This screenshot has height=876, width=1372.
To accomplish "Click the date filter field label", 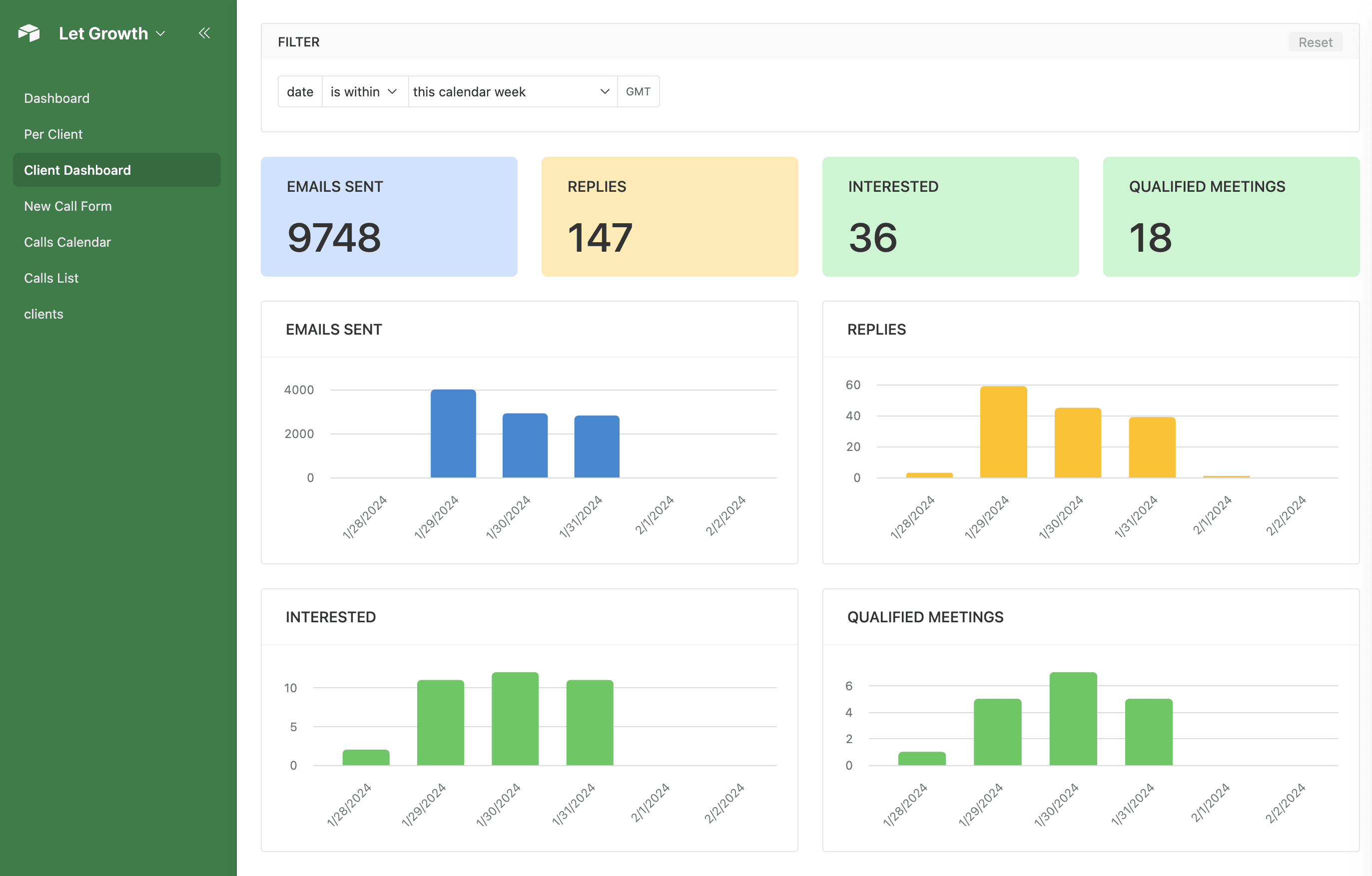I will tap(300, 92).
